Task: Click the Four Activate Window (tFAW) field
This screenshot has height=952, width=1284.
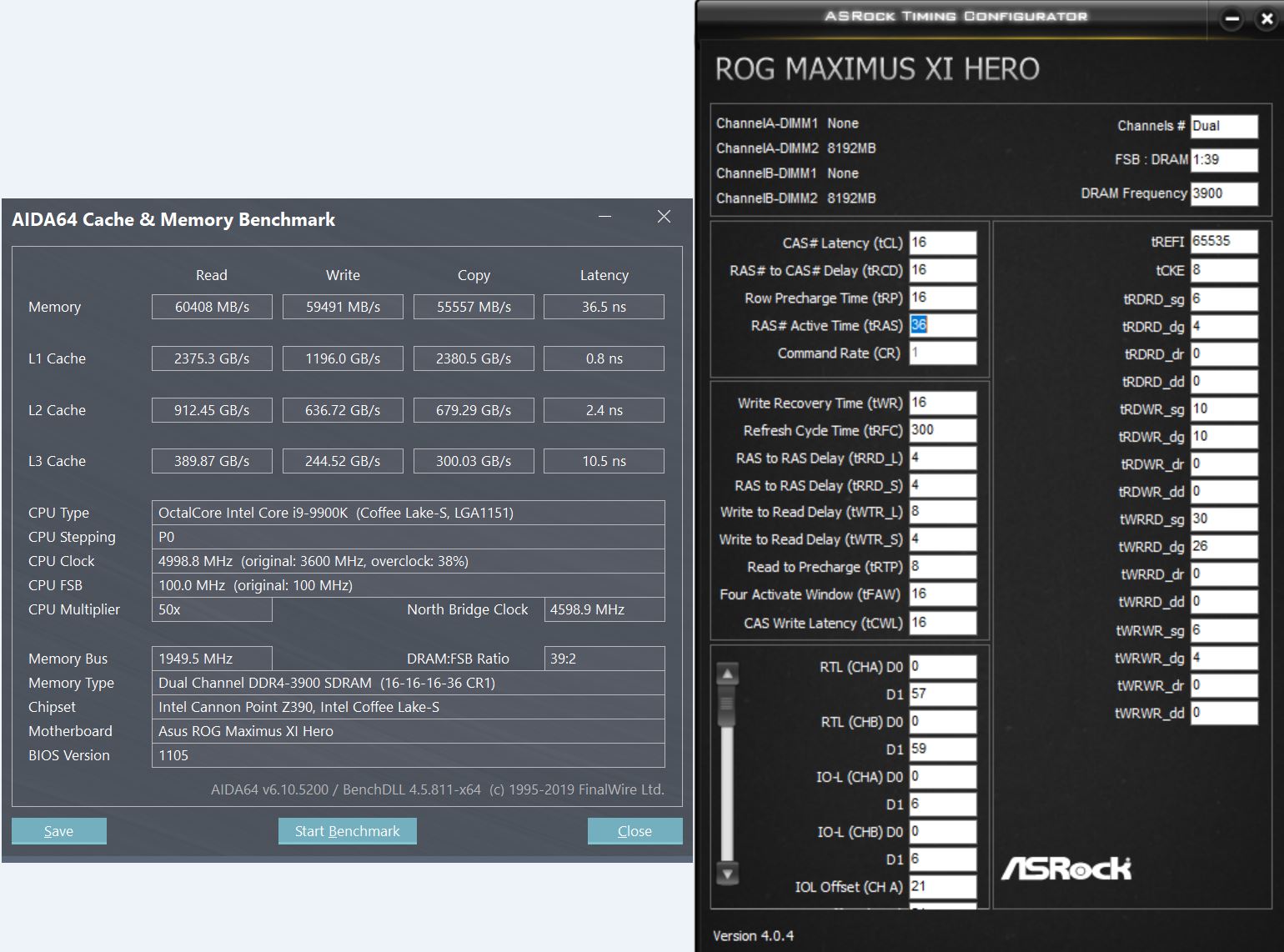Action: [942, 594]
